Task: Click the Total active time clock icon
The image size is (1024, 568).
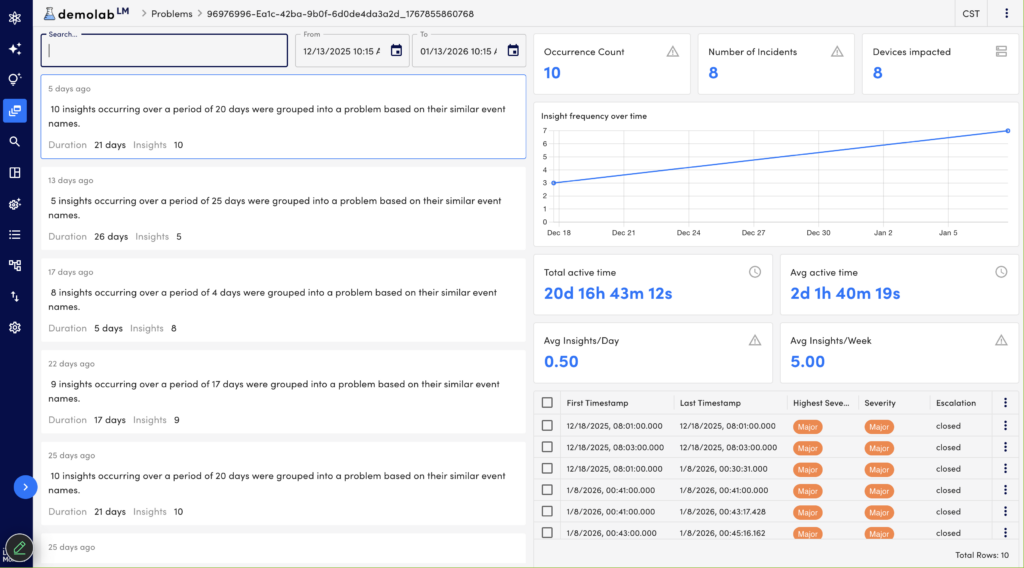Action: pos(755,272)
